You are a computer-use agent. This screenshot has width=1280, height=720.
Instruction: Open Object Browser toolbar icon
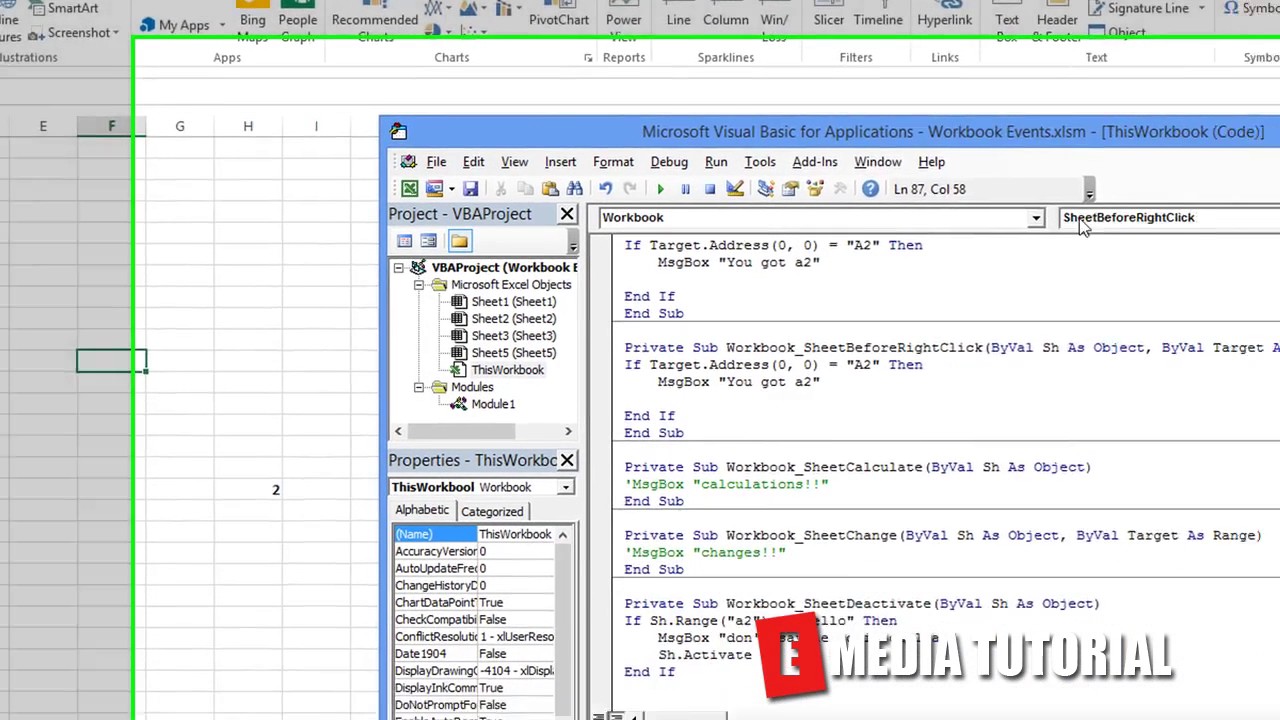click(815, 189)
